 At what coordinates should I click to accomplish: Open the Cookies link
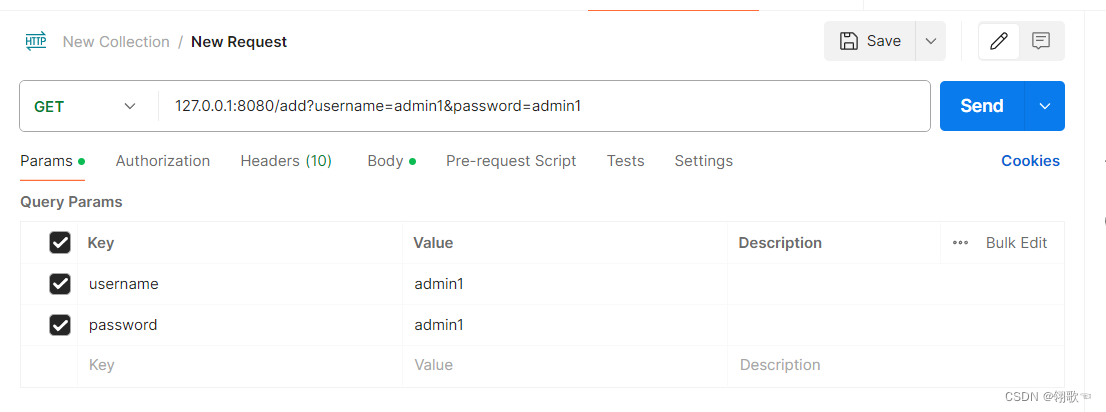point(1030,161)
